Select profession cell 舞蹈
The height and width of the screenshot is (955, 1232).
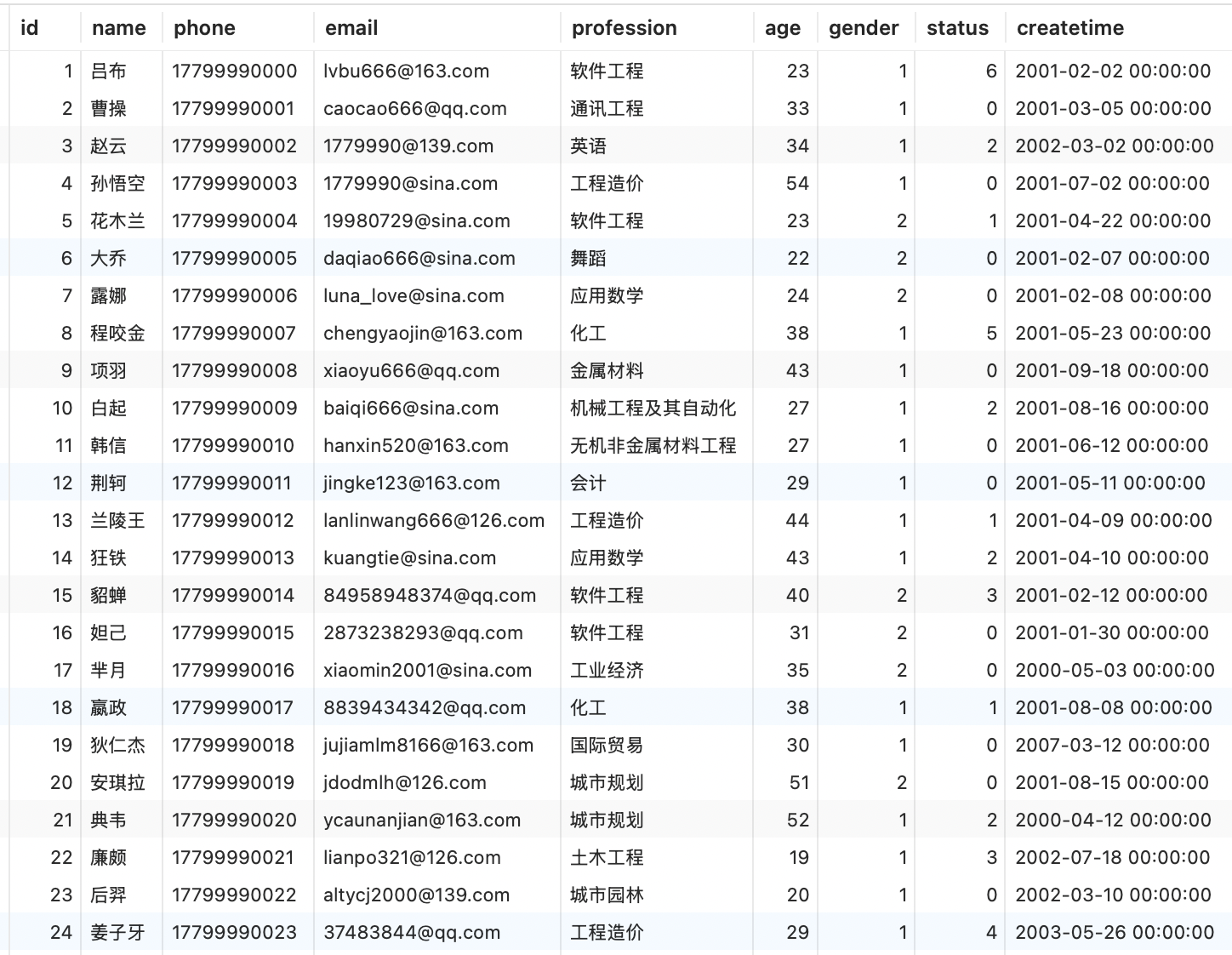point(589,259)
